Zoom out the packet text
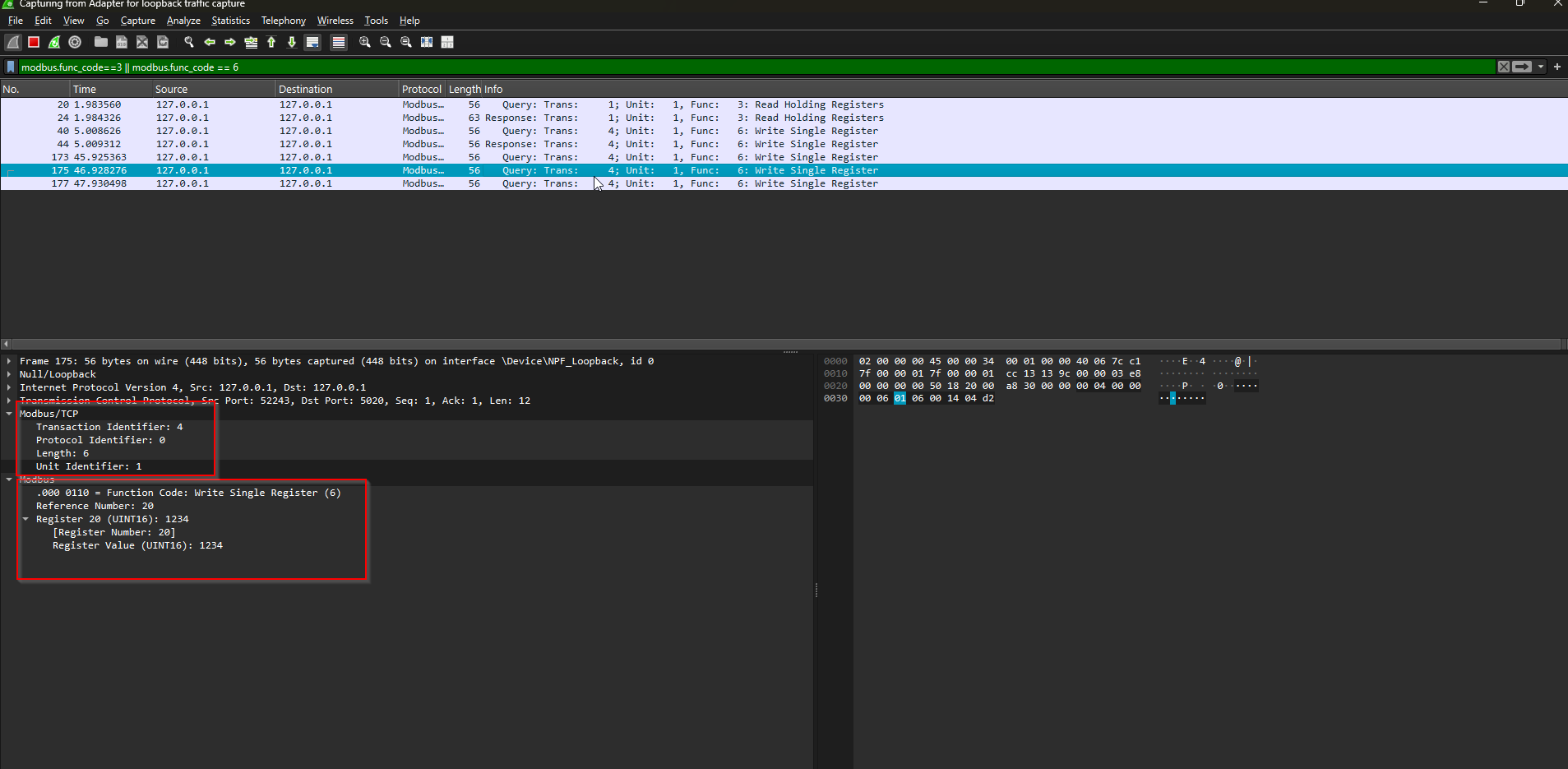 point(386,42)
